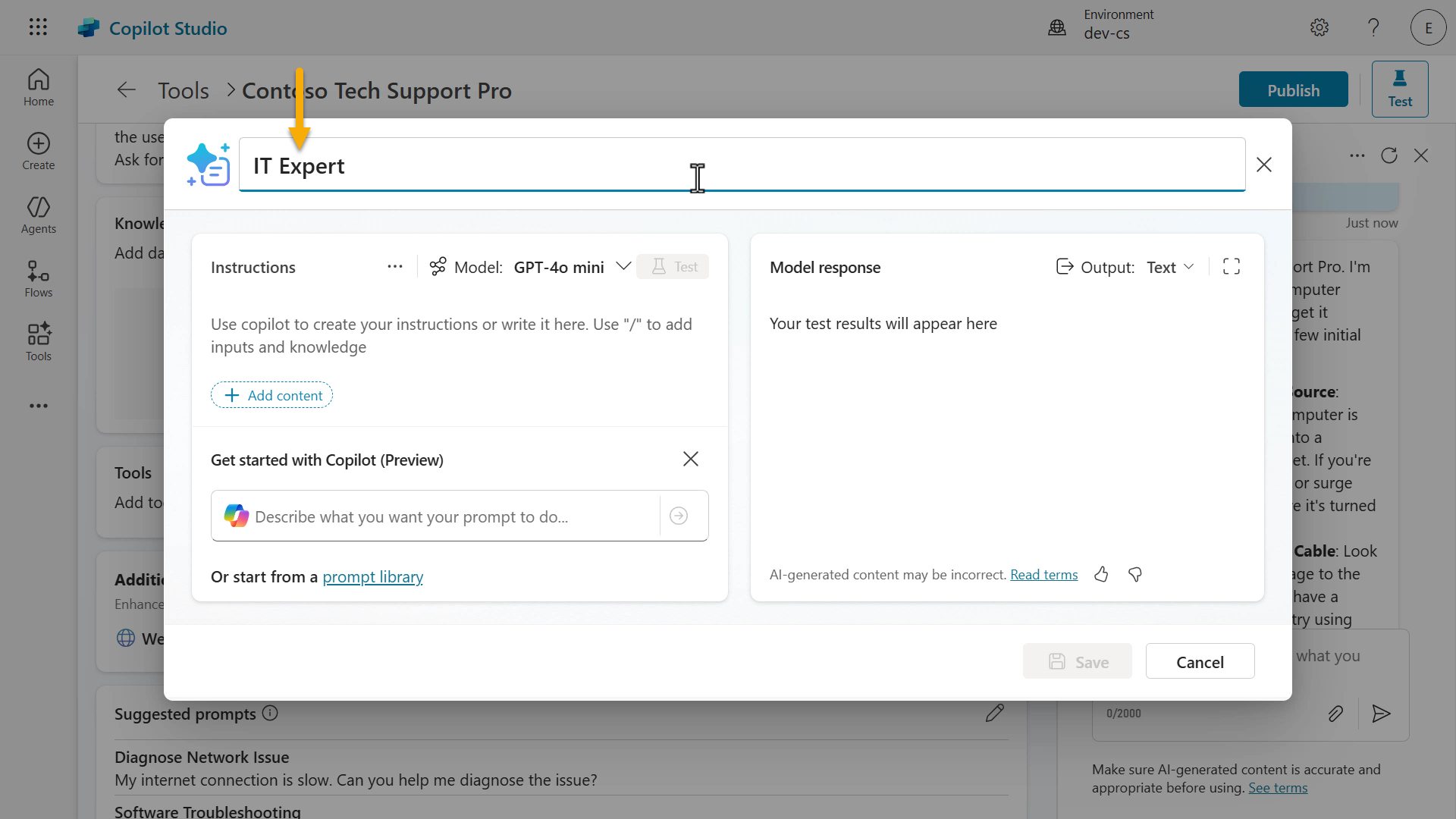The height and width of the screenshot is (819, 1456).
Task: Open Flows in the sidebar
Action: pyautogui.click(x=39, y=278)
